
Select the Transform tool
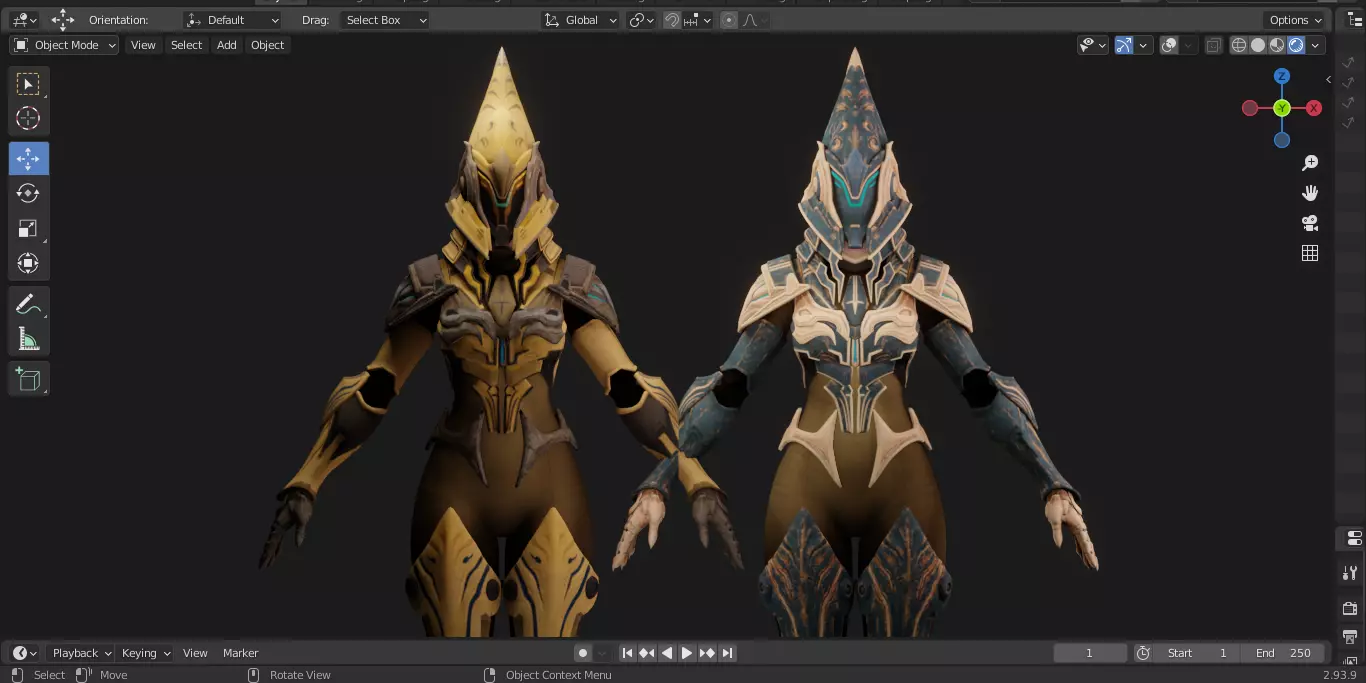pyautogui.click(x=28, y=263)
